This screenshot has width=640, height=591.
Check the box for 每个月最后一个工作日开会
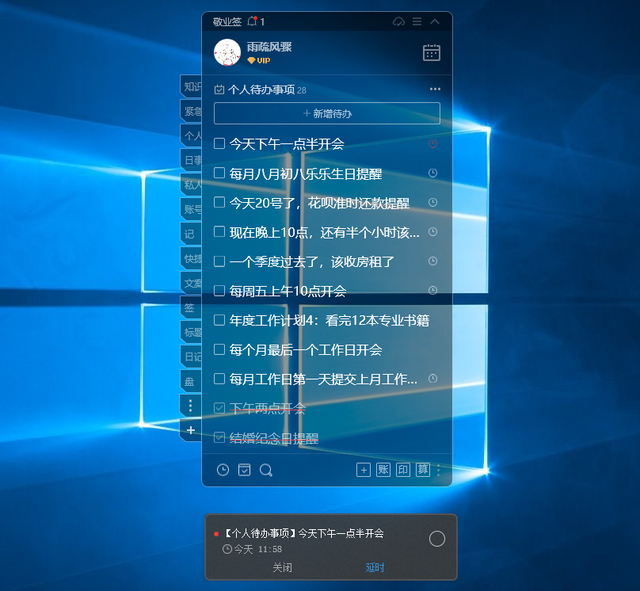[219, 349]
